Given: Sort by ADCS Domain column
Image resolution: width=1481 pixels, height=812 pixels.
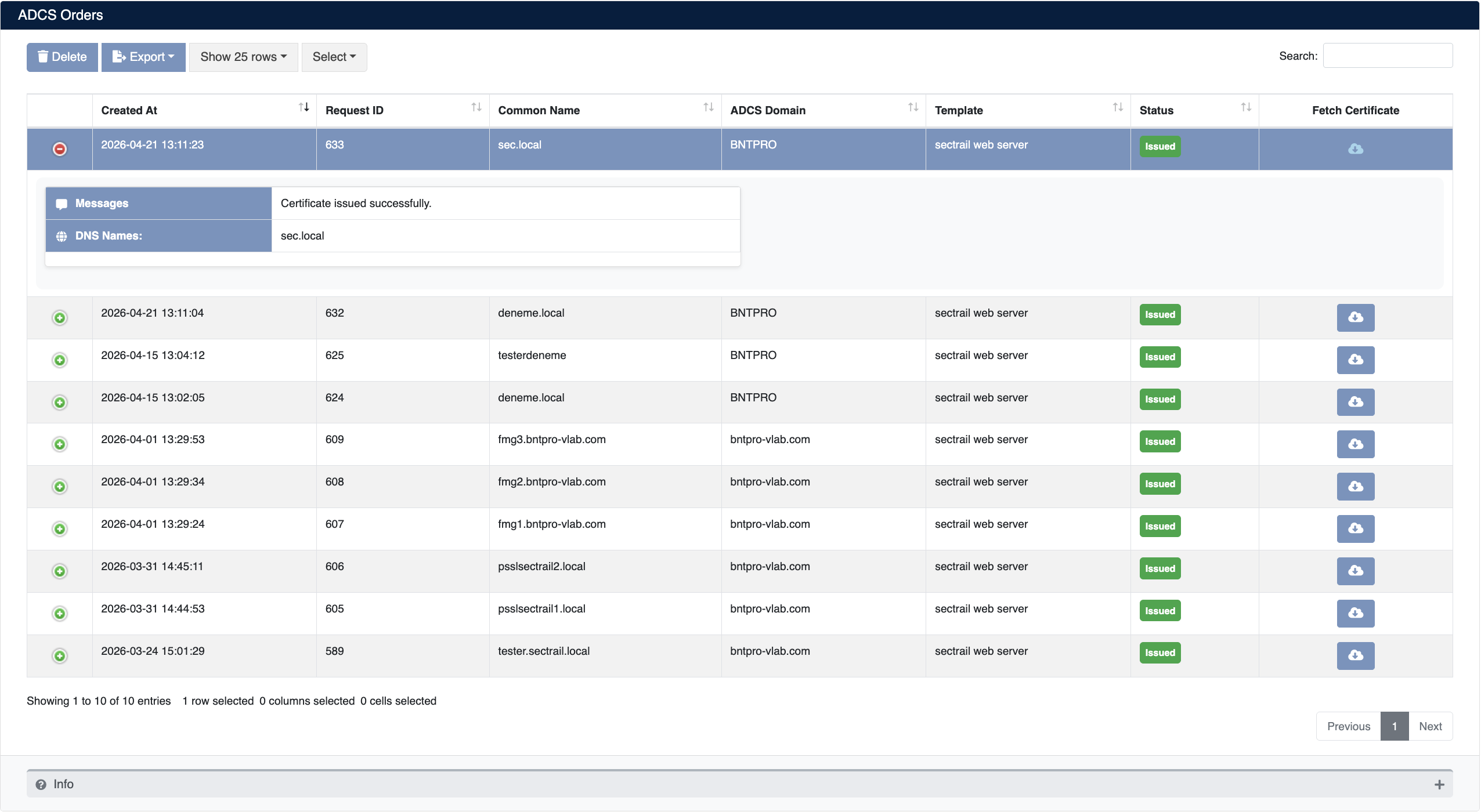Looking at the screenshot, I should pyautogui.click(x=823, y=110).
